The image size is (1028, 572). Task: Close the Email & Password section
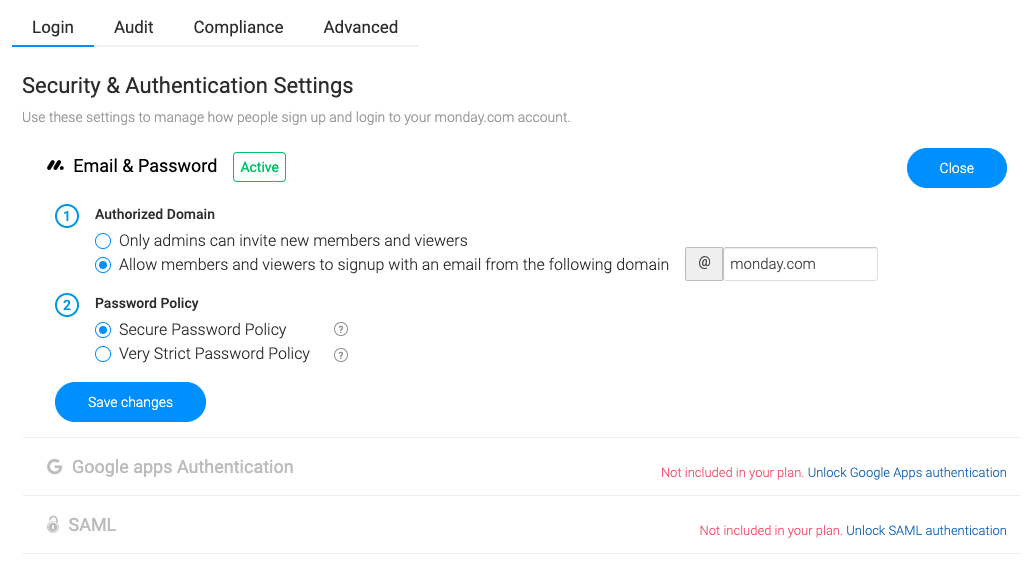coord(957,168)
